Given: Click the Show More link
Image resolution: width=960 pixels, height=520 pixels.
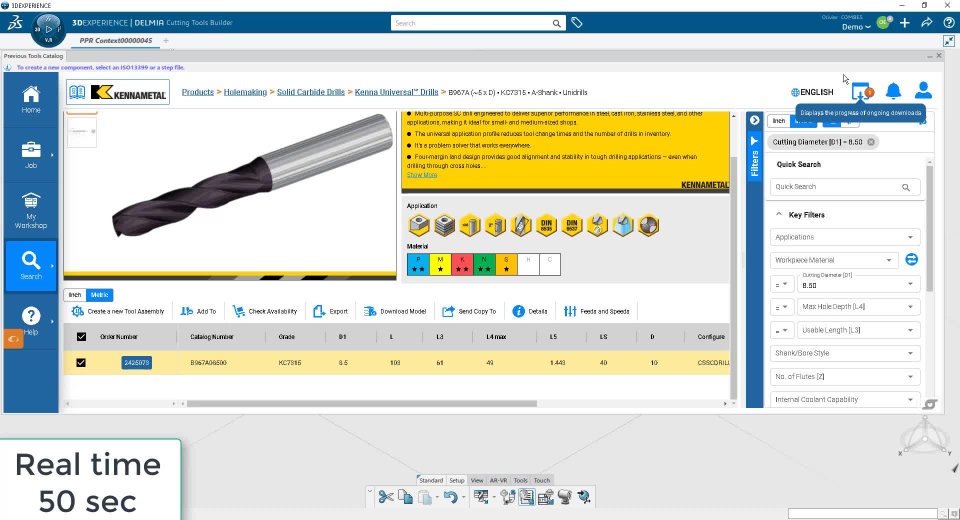Looking at the screenshot, I should (422, 175).
